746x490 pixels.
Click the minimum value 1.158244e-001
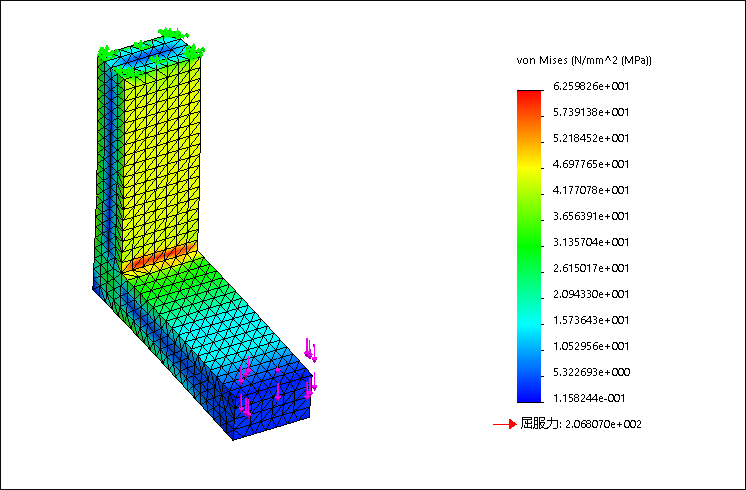tap(589, 398)
